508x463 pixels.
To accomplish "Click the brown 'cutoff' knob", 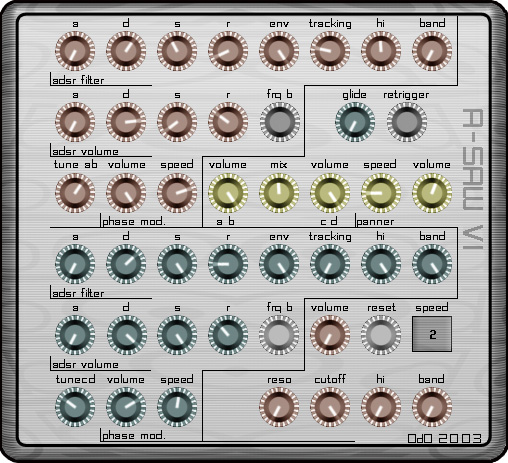I will pyautogui.click(x=330, y=407).
